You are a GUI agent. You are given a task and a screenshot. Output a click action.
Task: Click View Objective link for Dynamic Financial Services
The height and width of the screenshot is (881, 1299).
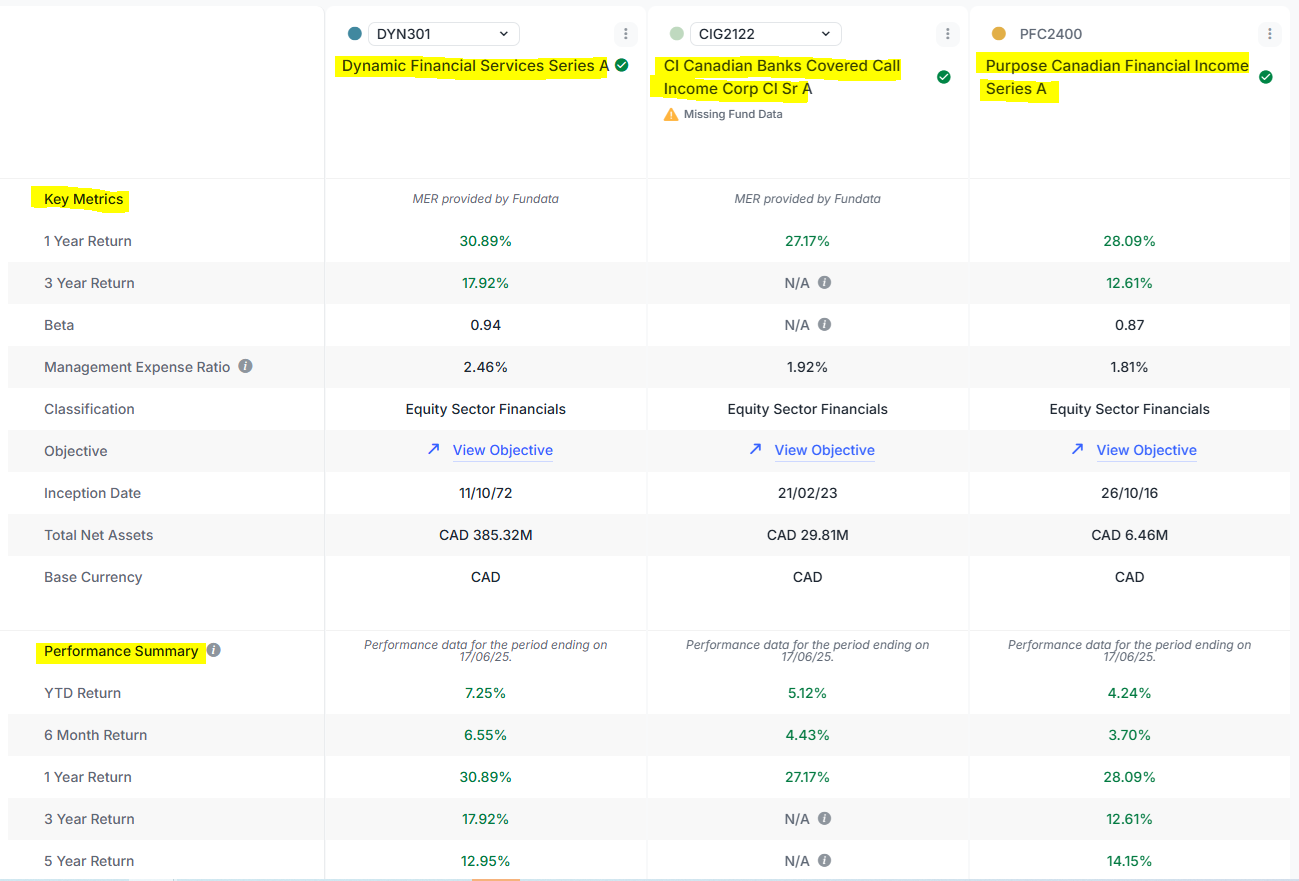(x=503, y=451)
